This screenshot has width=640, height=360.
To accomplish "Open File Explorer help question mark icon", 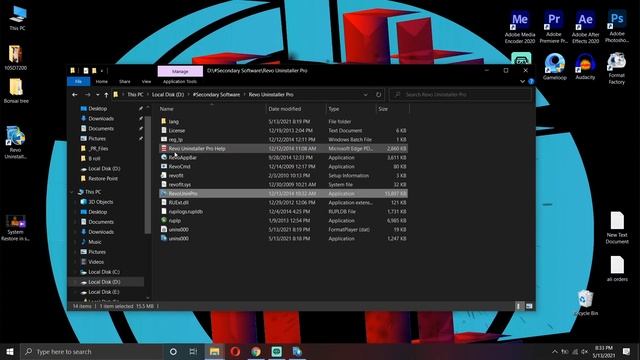I will click(531, 82).
